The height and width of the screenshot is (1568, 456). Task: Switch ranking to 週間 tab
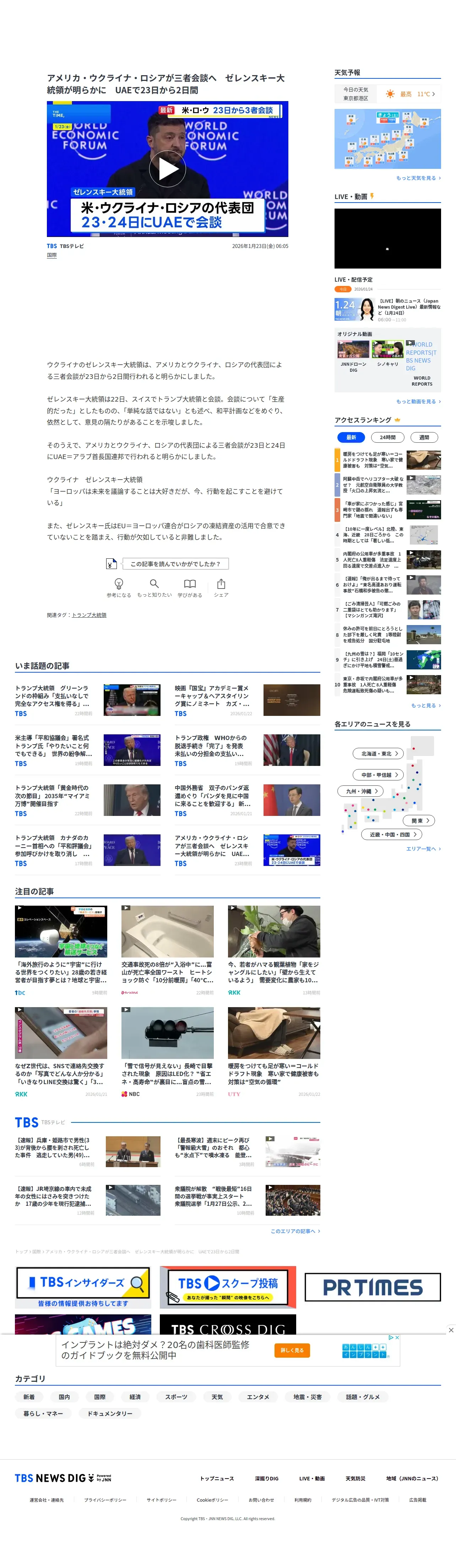pyautogui.click(x=424, y=437)
